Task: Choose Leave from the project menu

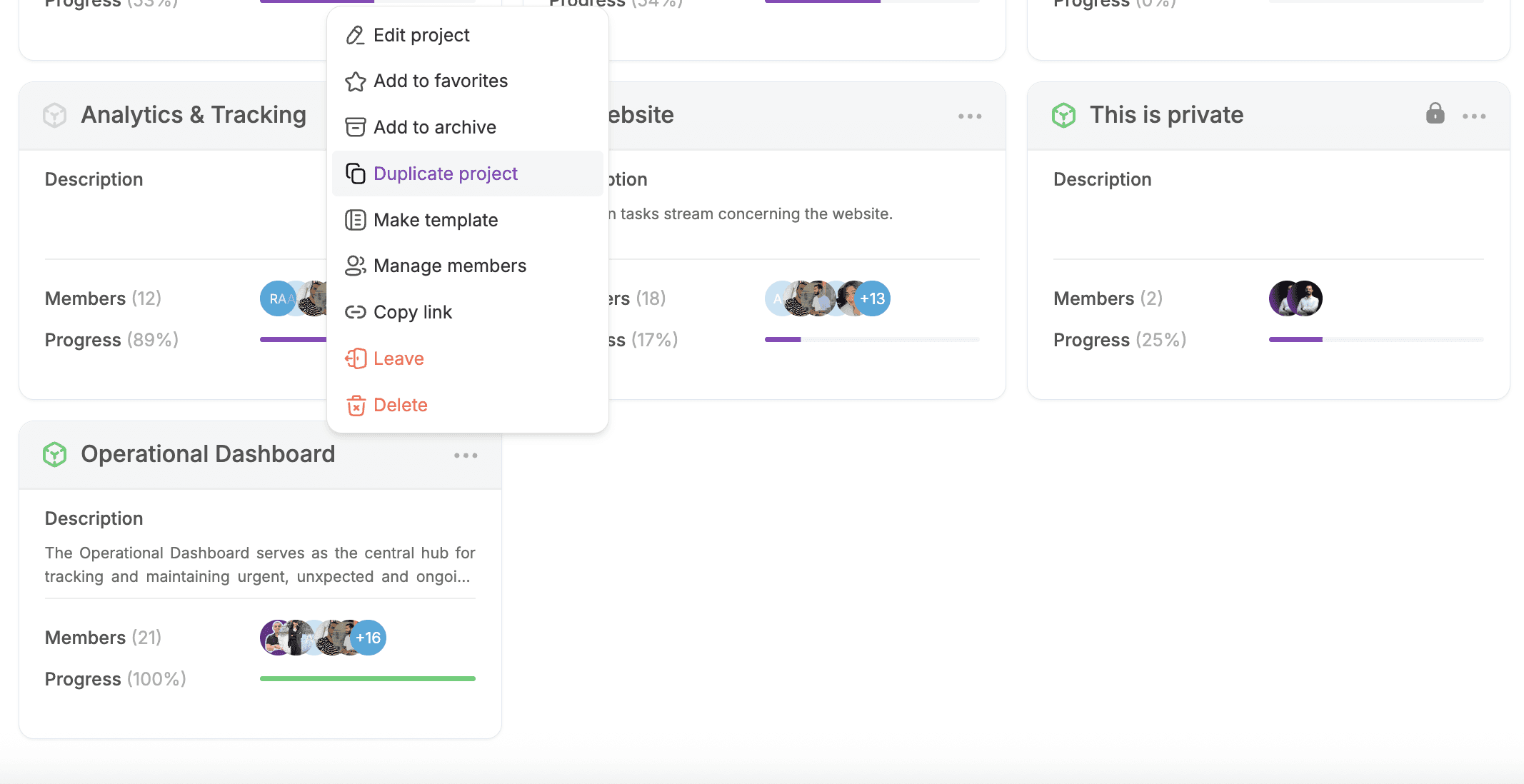Action: pyautogui.click(x=398, y=358)
